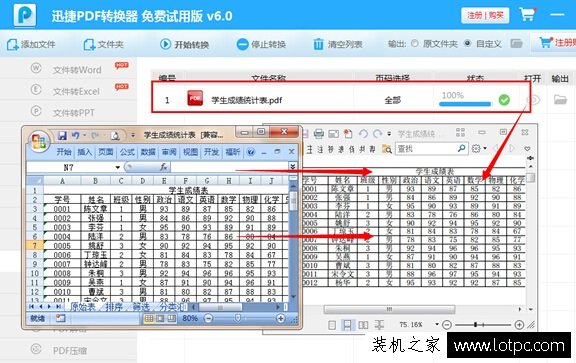576x363 pixels.
Task: Click the 全部 page selection cell
Action: 392,100
